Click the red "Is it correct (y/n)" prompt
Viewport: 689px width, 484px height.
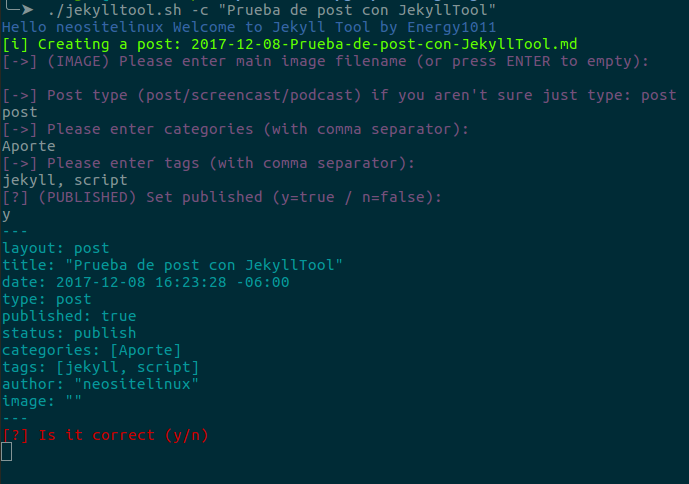(x=105, y=435)
